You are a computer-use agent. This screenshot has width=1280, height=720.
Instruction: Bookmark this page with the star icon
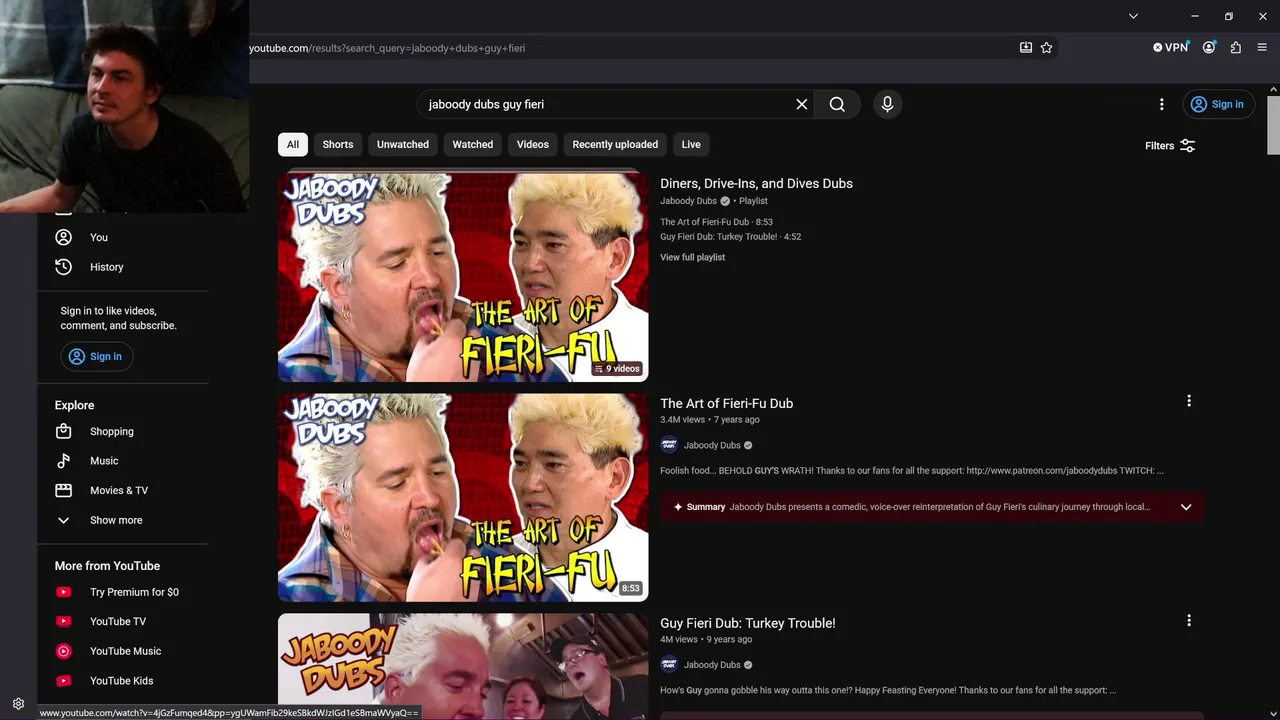(x=1046, y=47)
